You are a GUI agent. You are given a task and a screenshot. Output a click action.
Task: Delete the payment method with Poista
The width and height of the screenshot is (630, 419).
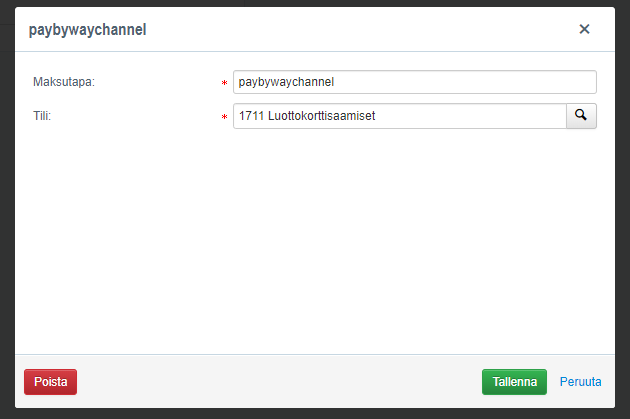(51, 382)
